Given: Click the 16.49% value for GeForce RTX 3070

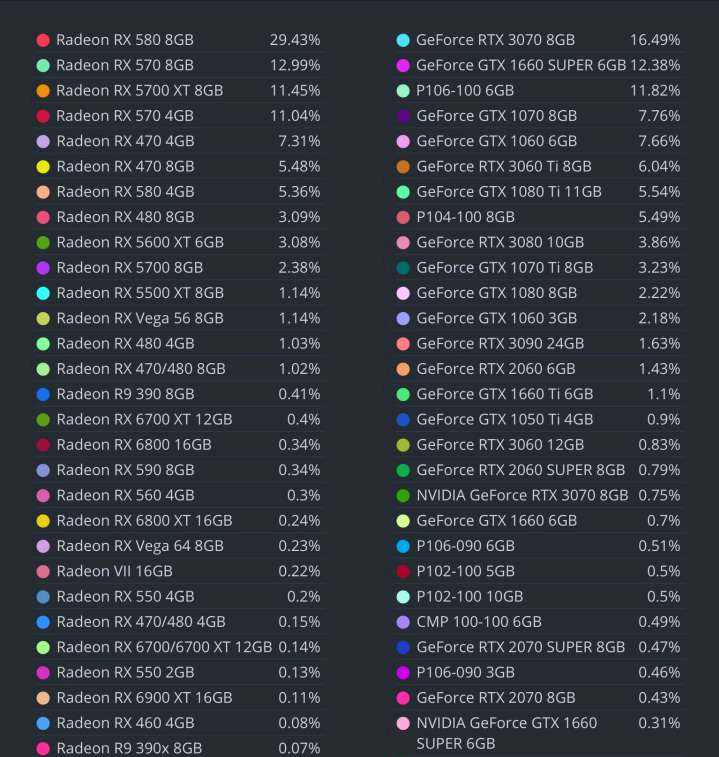Looking at the screenshot, I should 655,40.
